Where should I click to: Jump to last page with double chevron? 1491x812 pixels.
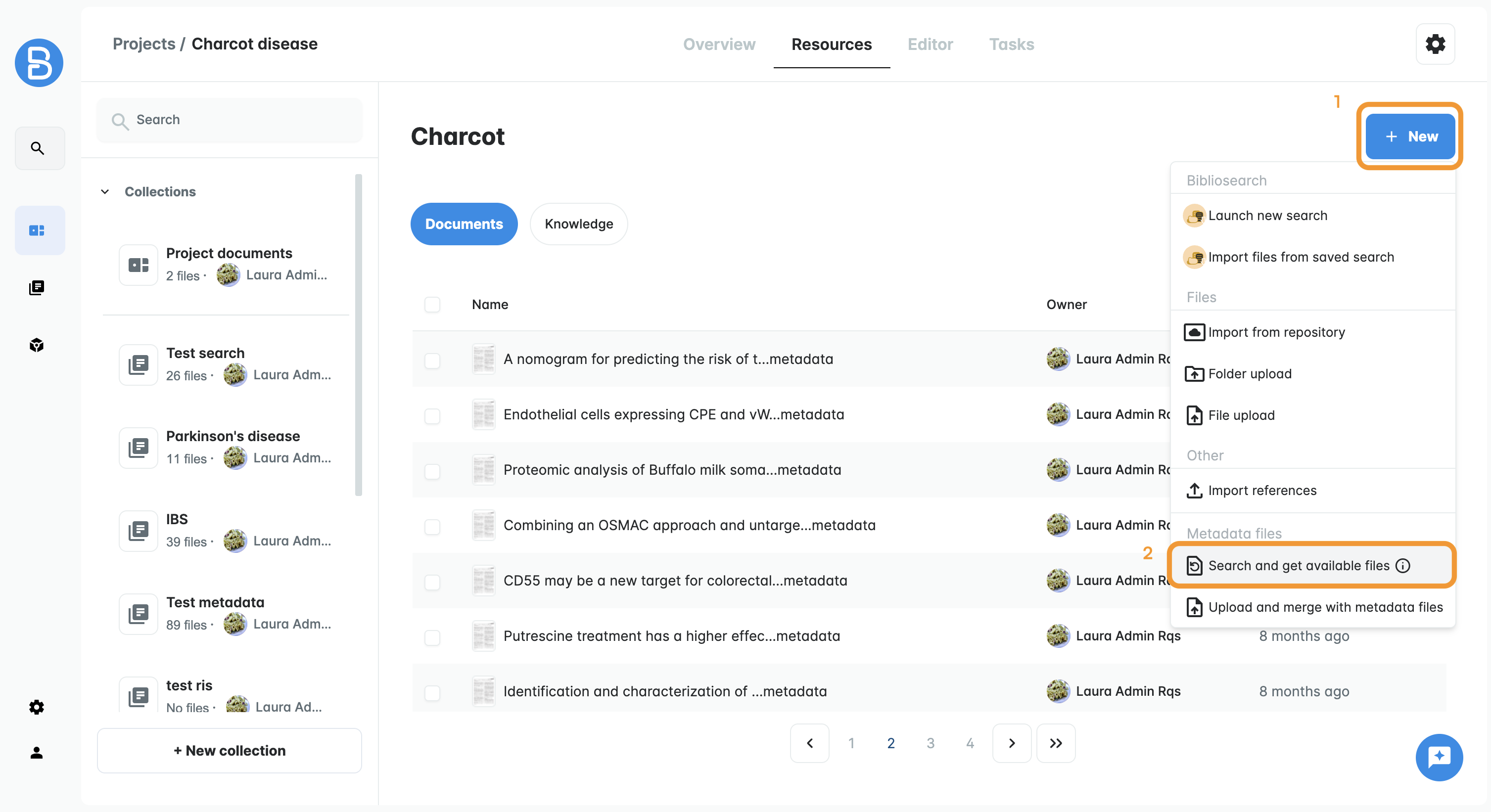point(1055,743)
